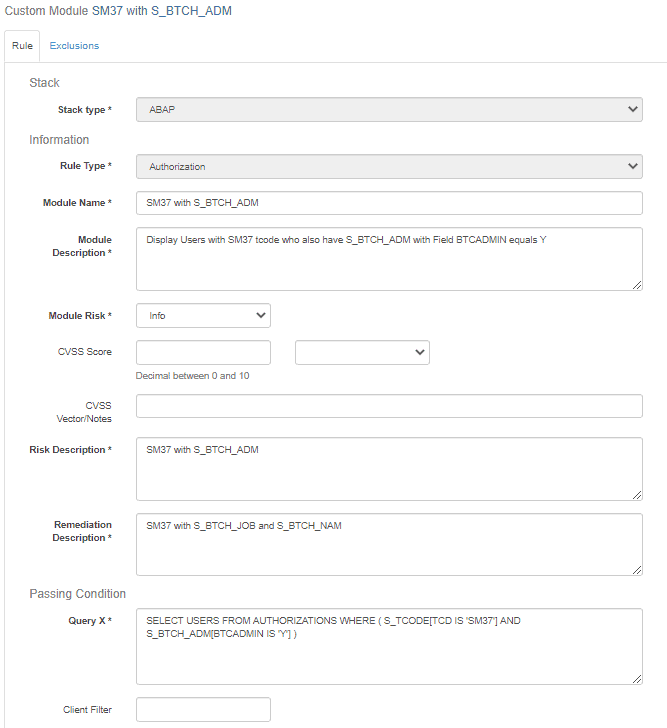
Task: Click the Module Name label
Action: click(77, 203)
